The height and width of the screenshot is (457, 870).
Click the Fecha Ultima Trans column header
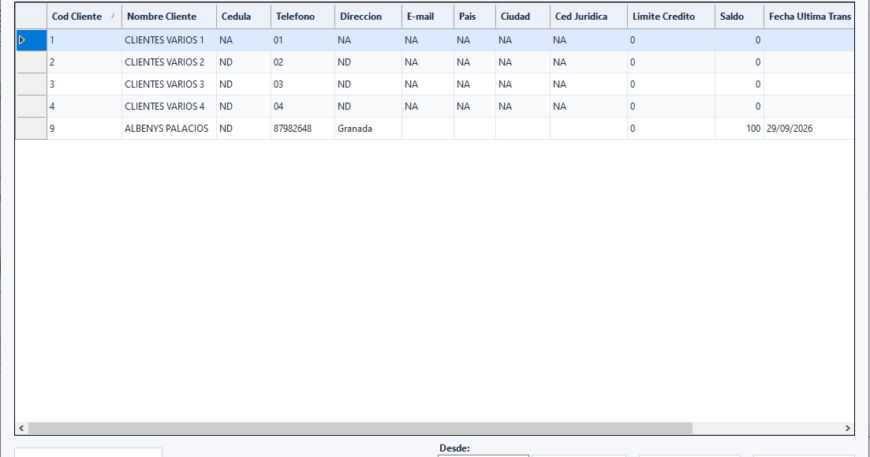[x=810, y=17]
